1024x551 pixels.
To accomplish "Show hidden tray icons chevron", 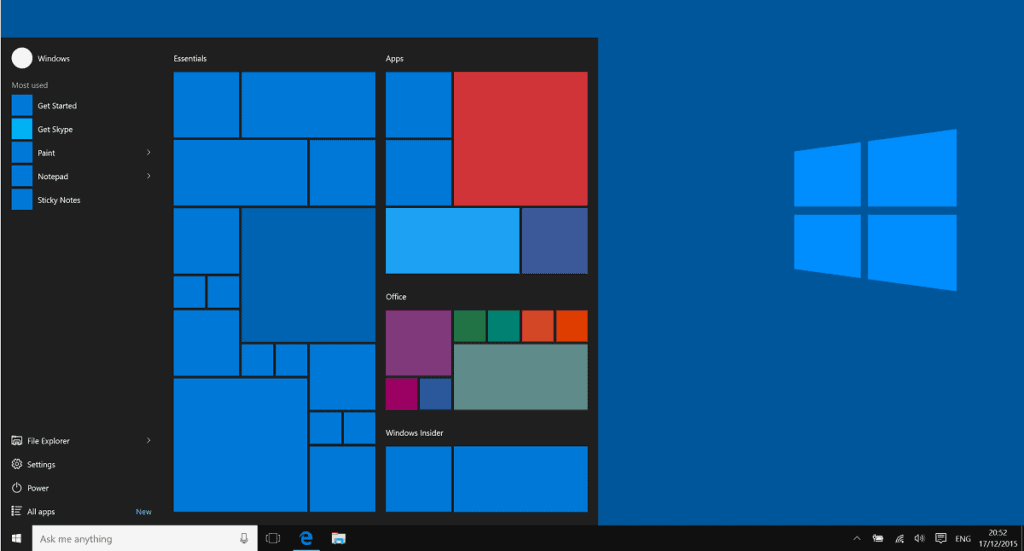I will 857,539.
